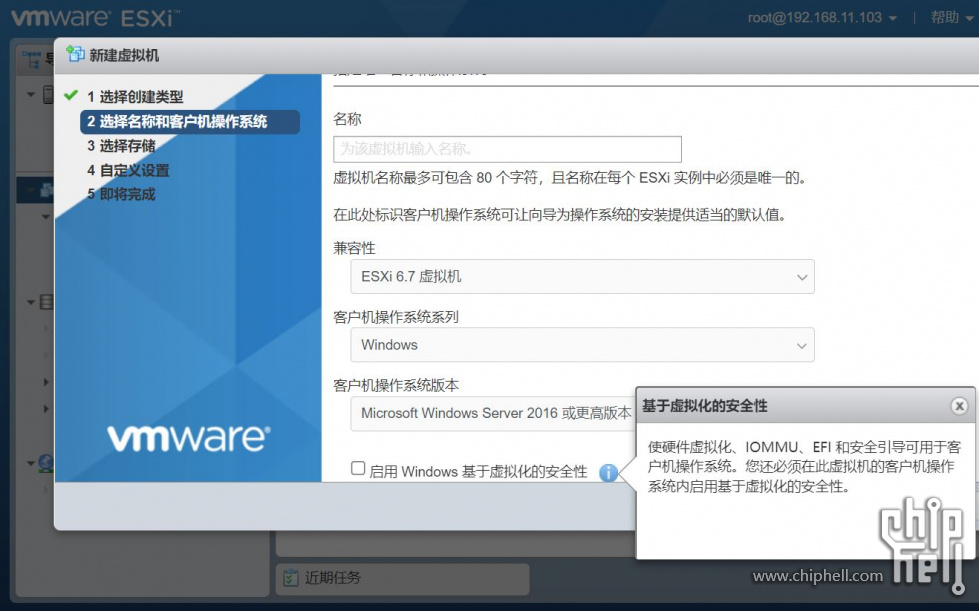This screenshot has width=979, height=611.
Task: Select step 3 选择存储
Action: click(121, 146)
